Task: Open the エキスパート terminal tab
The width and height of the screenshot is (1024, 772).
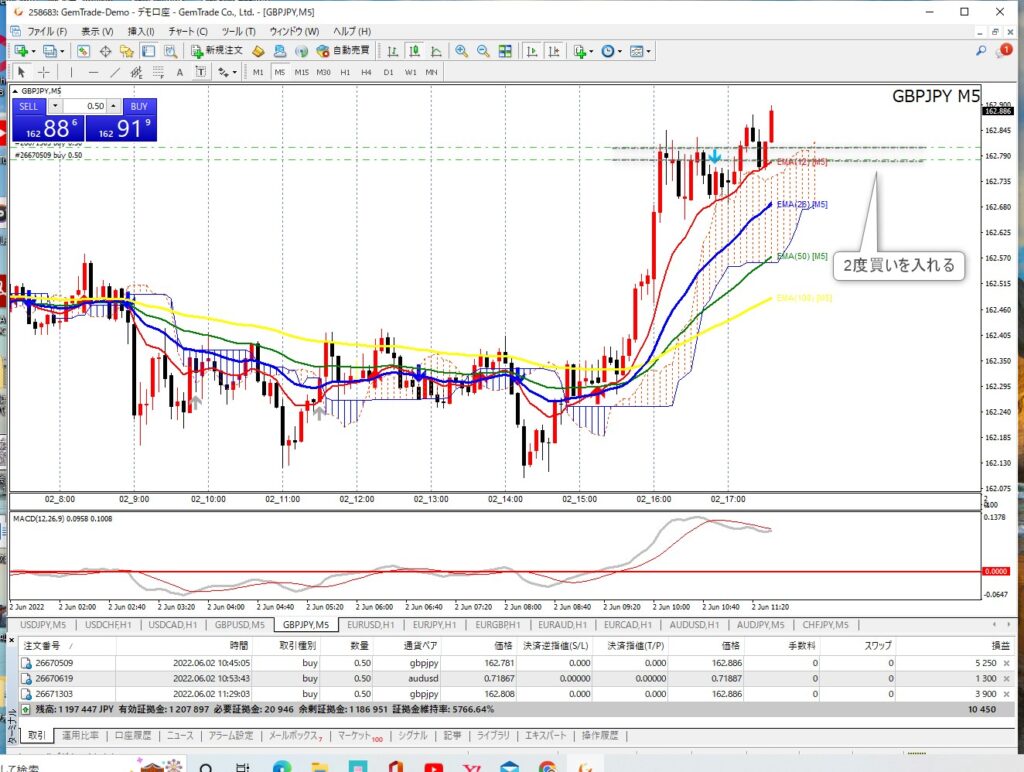Action: coord(546,735)
